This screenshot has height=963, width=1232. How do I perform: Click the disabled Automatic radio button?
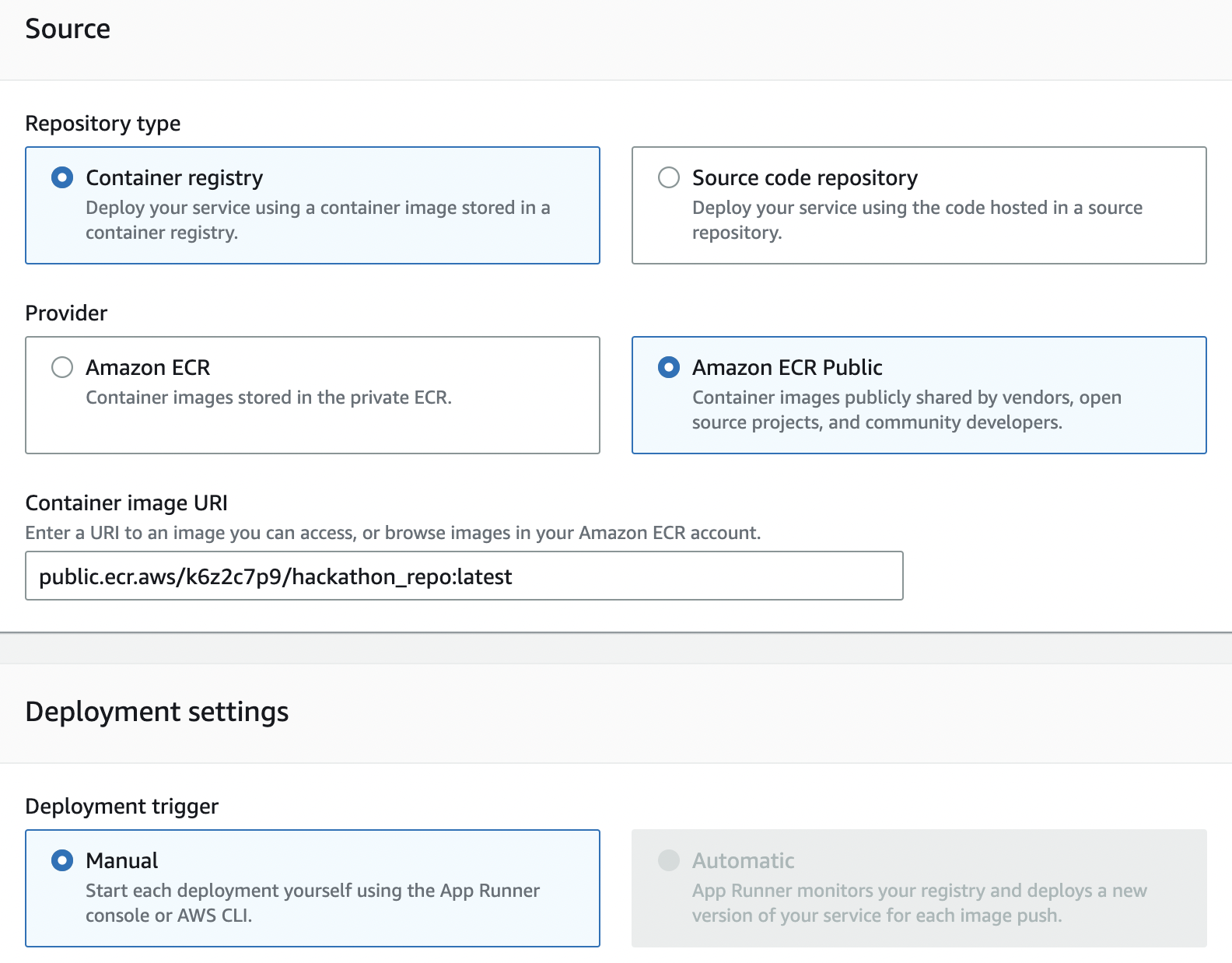(669, 860)
